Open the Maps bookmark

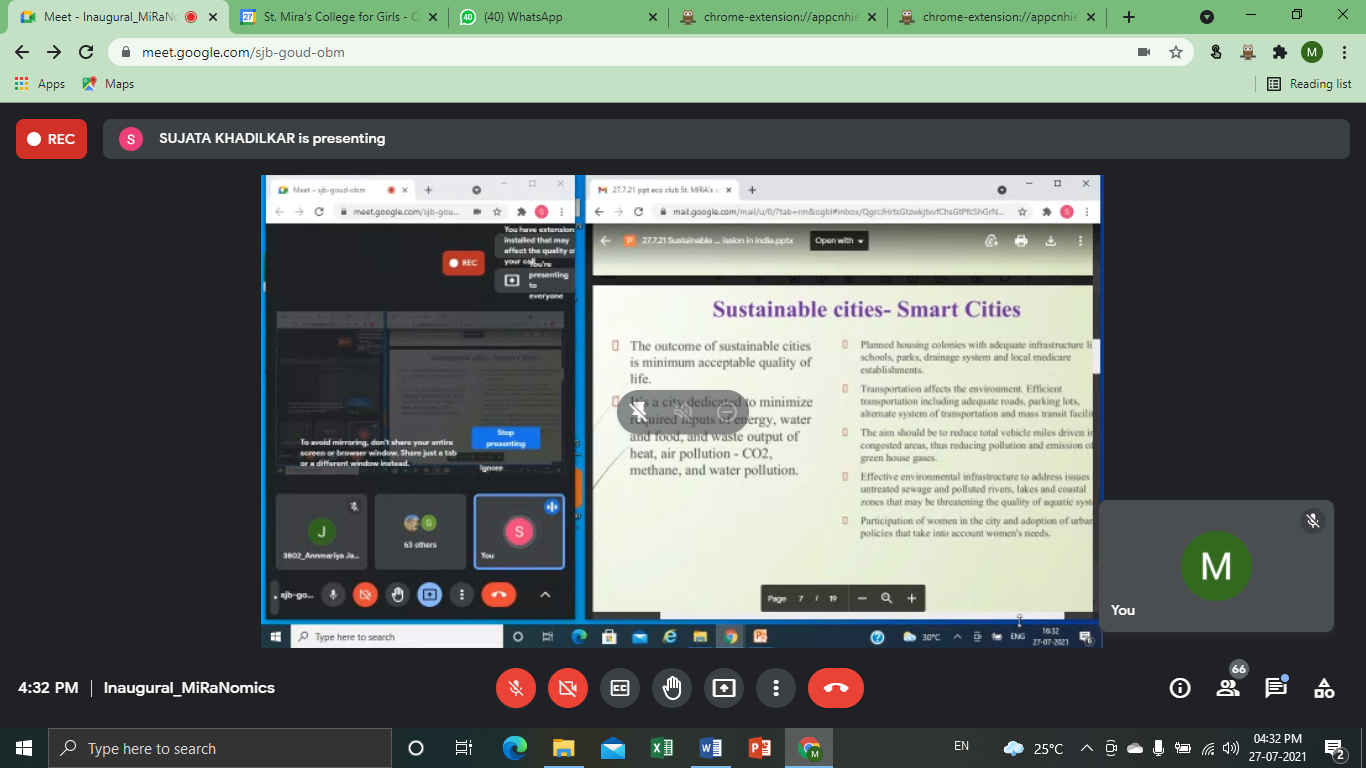tap(108, 84)
